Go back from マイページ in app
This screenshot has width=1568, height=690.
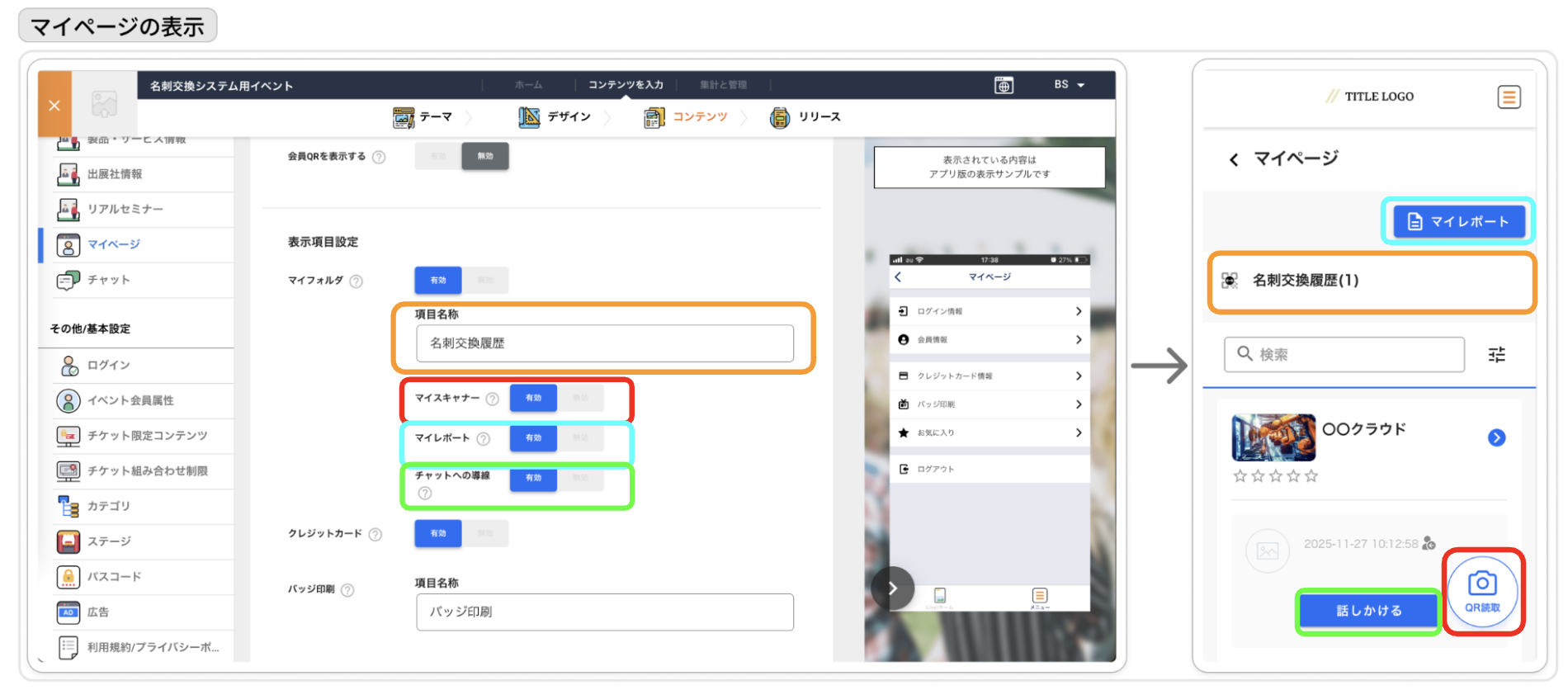click(1234, 159)
